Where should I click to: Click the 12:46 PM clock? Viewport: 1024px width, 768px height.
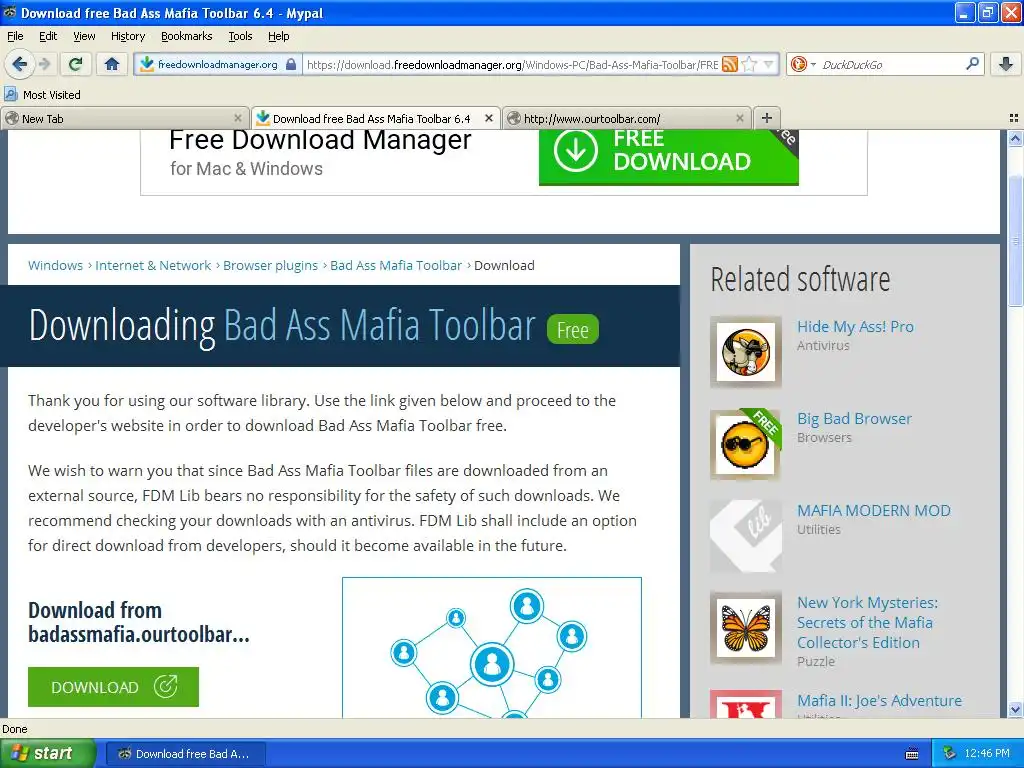click(x=987, y=754)
